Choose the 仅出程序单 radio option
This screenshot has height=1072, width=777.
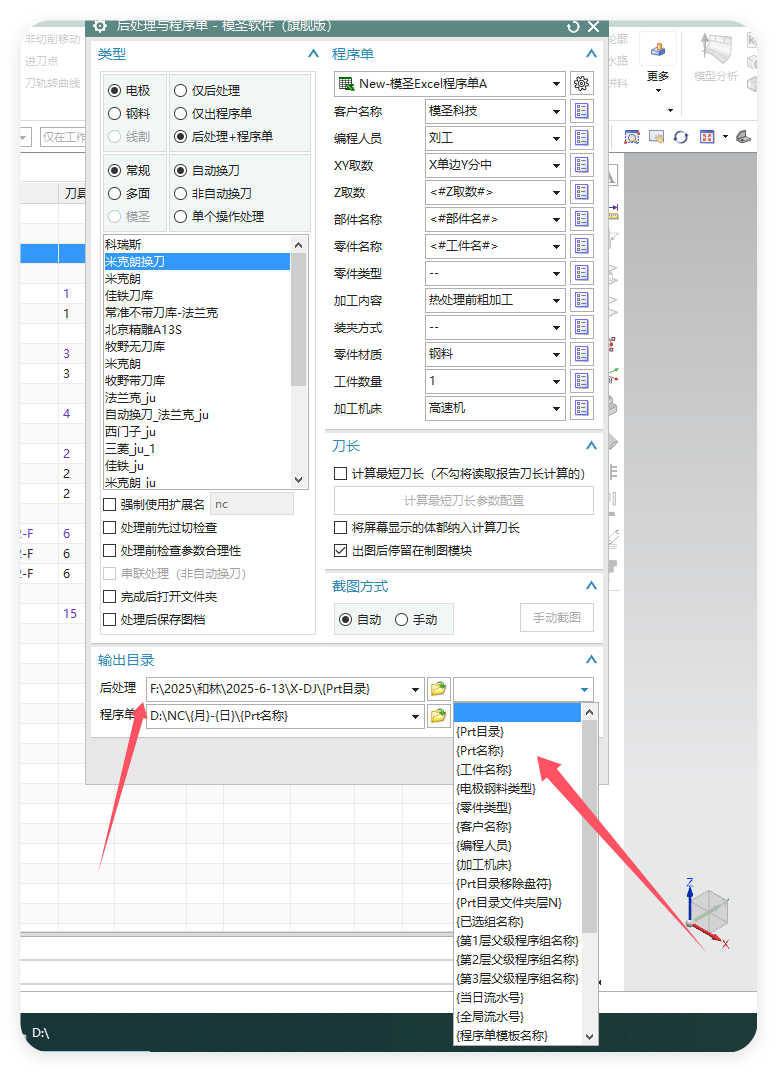click(213, 113)
